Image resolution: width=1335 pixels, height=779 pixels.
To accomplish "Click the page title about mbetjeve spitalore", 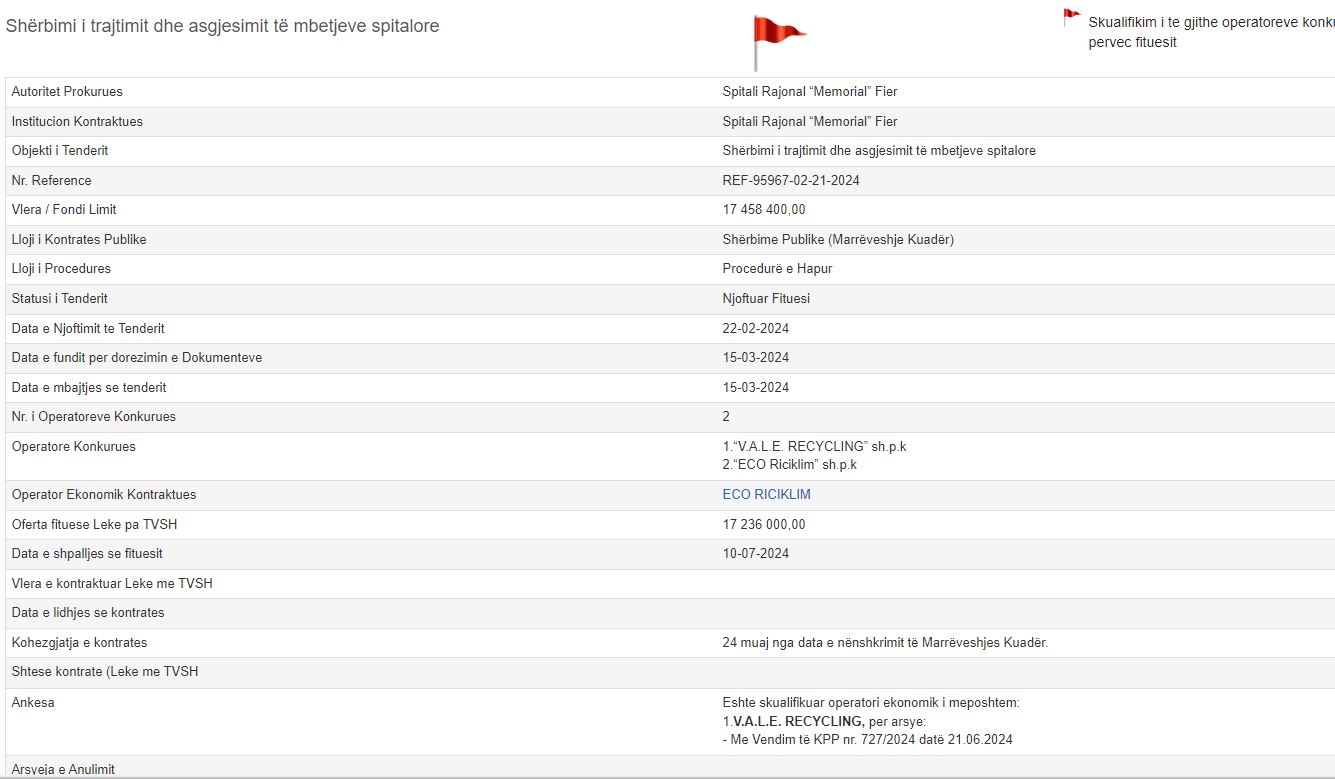I will [x=222, y=26].
